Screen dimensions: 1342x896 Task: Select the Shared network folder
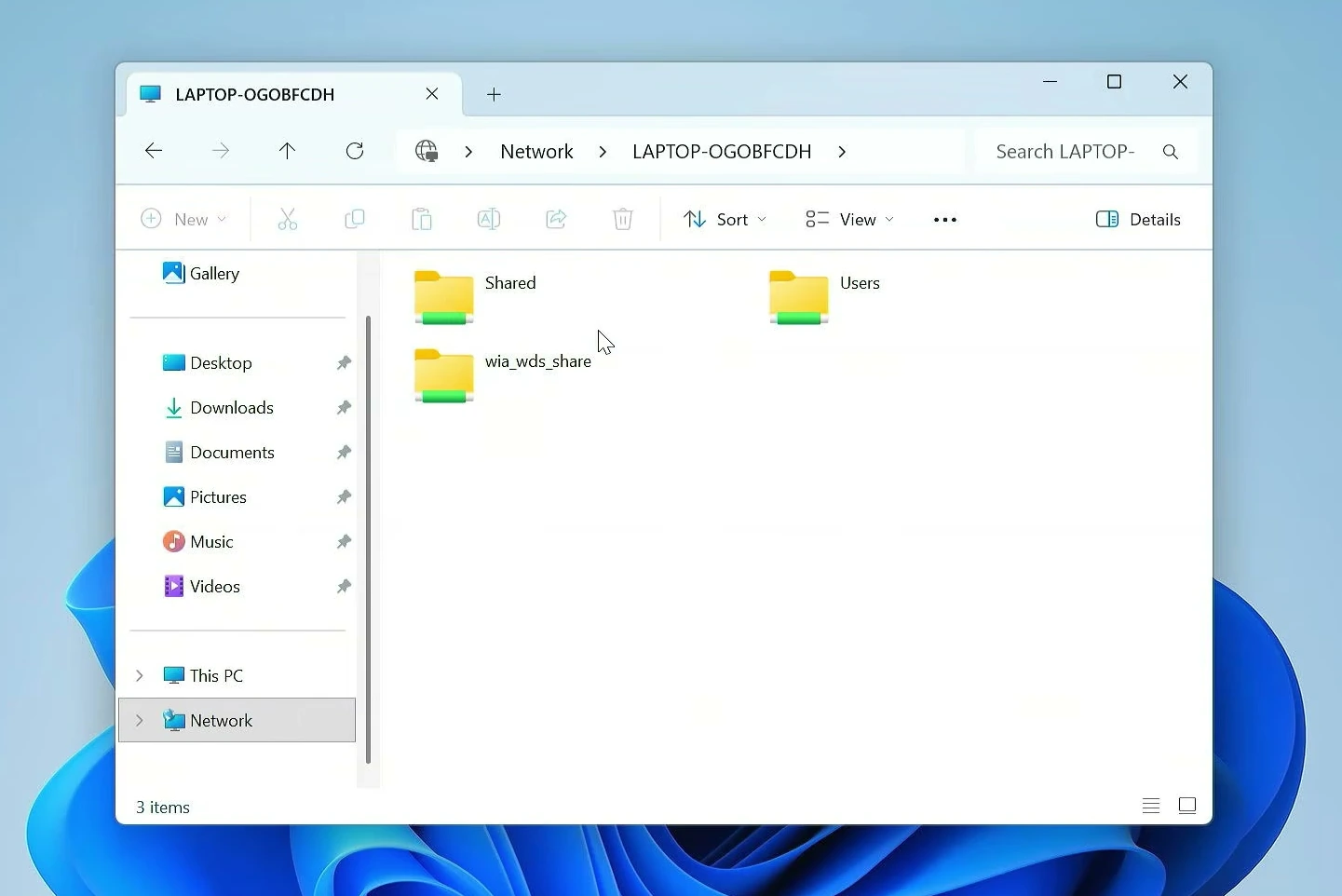point(477,297)
